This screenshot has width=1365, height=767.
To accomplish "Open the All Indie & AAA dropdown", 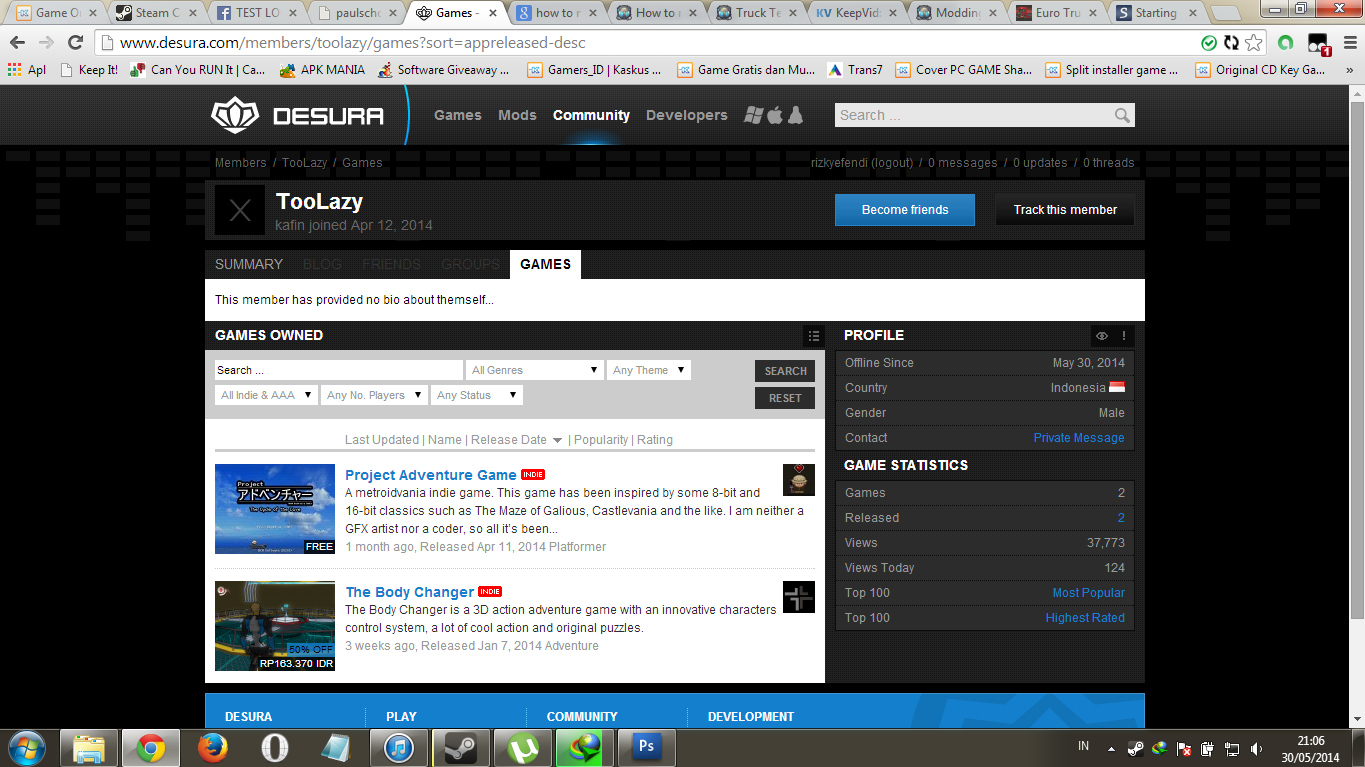I will click(x=266, y=395).
